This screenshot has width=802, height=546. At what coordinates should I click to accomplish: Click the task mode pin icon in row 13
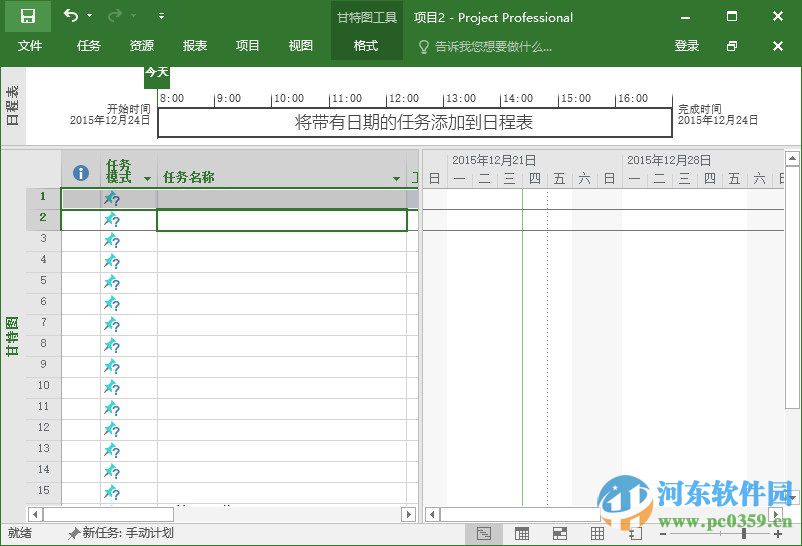[x=112, y=450]
